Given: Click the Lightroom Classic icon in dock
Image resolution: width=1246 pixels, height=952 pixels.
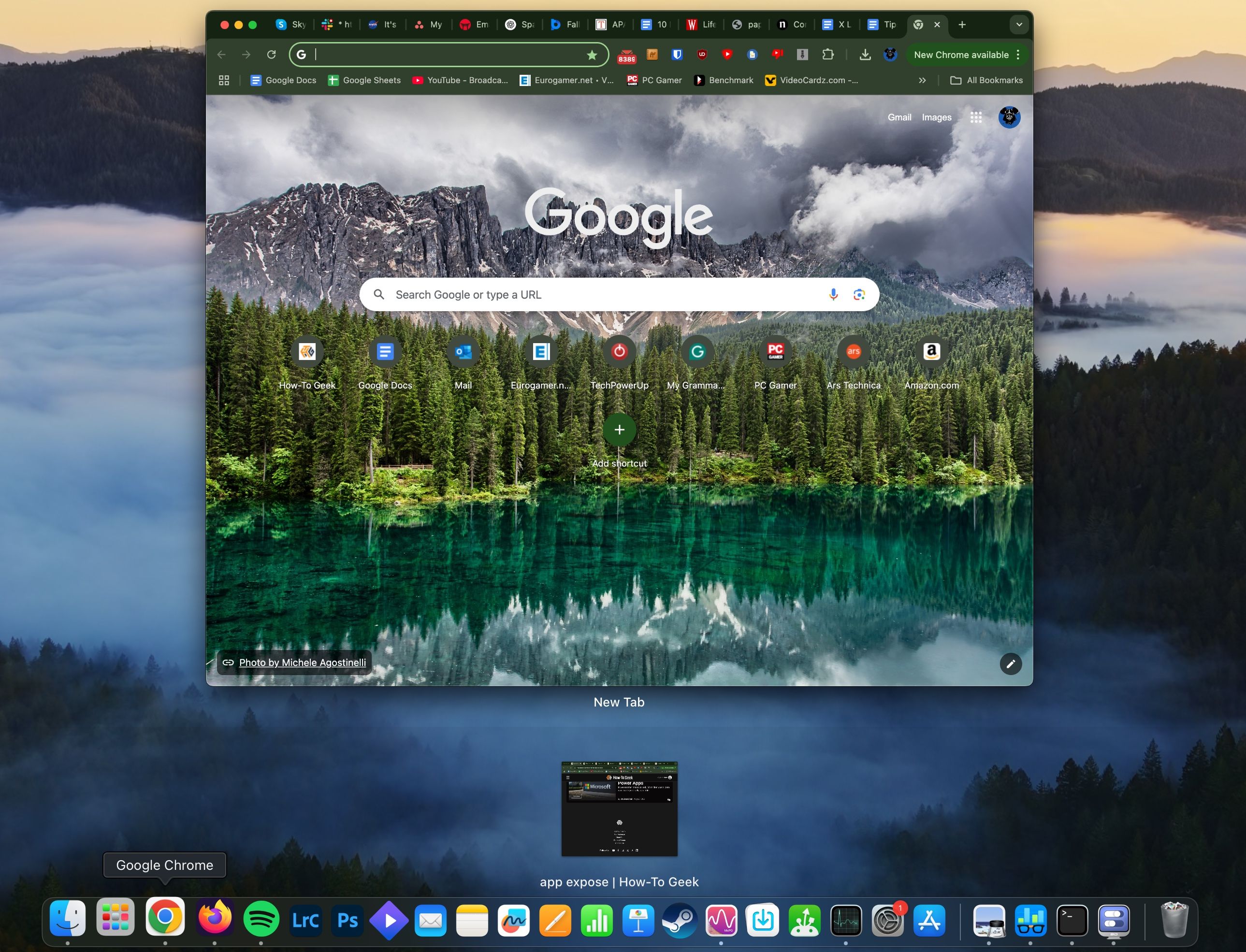Looking at the screenshot, I should tap(305, 917).
